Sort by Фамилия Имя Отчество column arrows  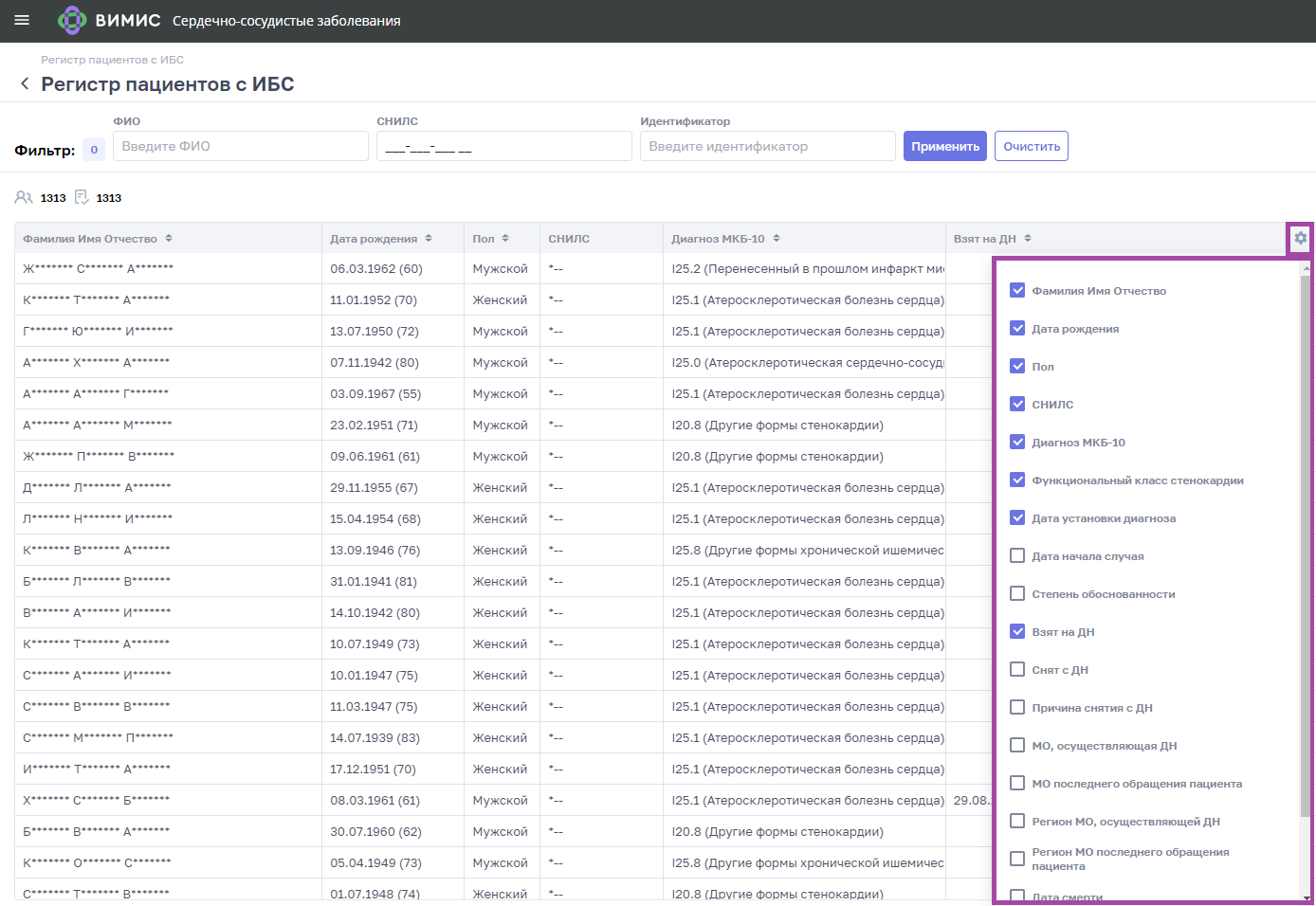(x=169, y=239)
